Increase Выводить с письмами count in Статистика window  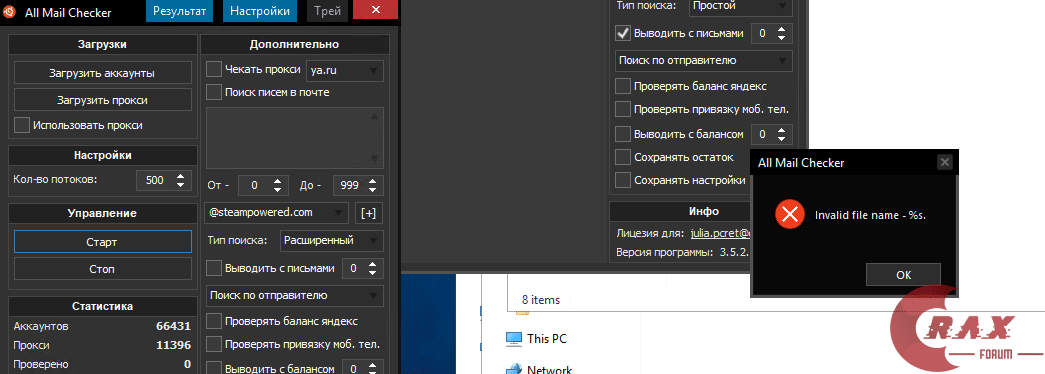tap(373, 264)
